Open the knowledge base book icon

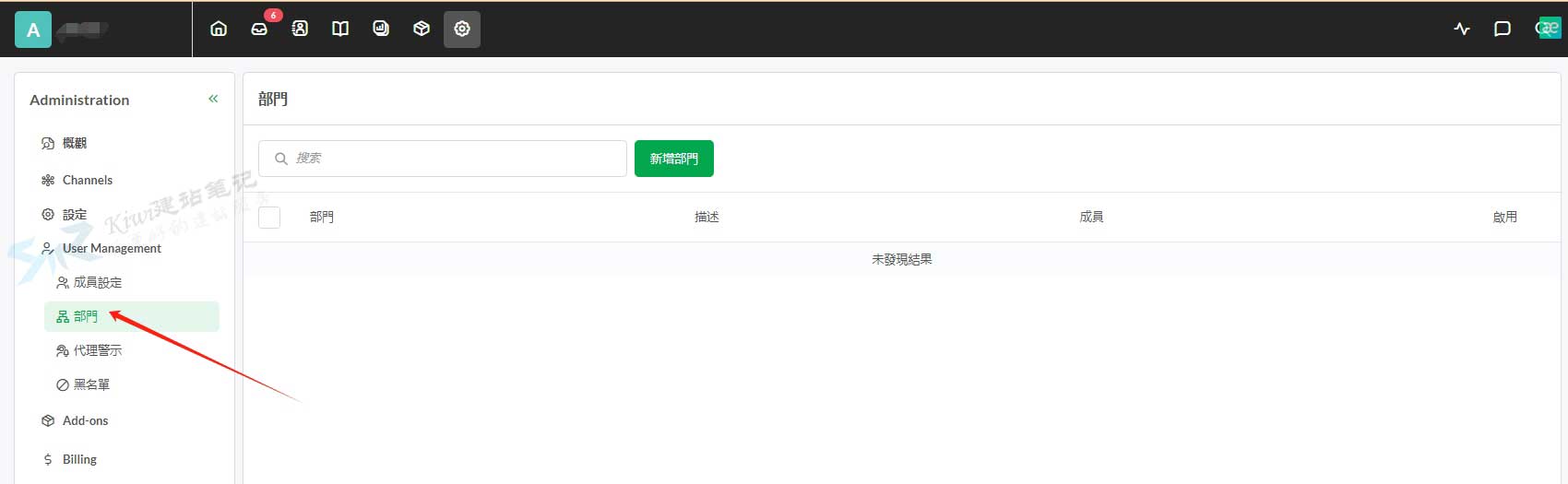pos(340,29)
